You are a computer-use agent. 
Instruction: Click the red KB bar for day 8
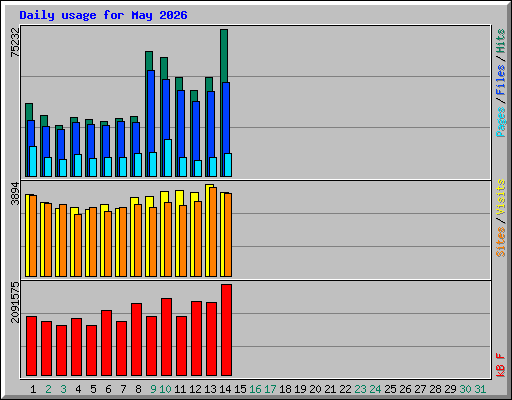click(136, 340)
